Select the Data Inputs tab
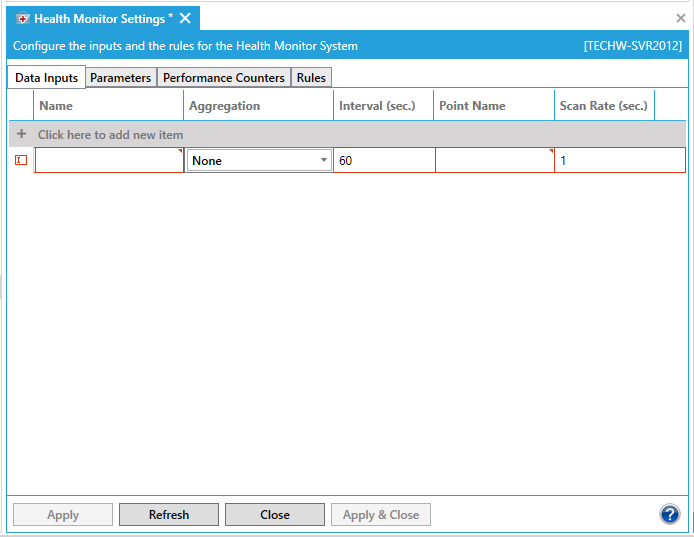694x537 pixels. point(46,78)
